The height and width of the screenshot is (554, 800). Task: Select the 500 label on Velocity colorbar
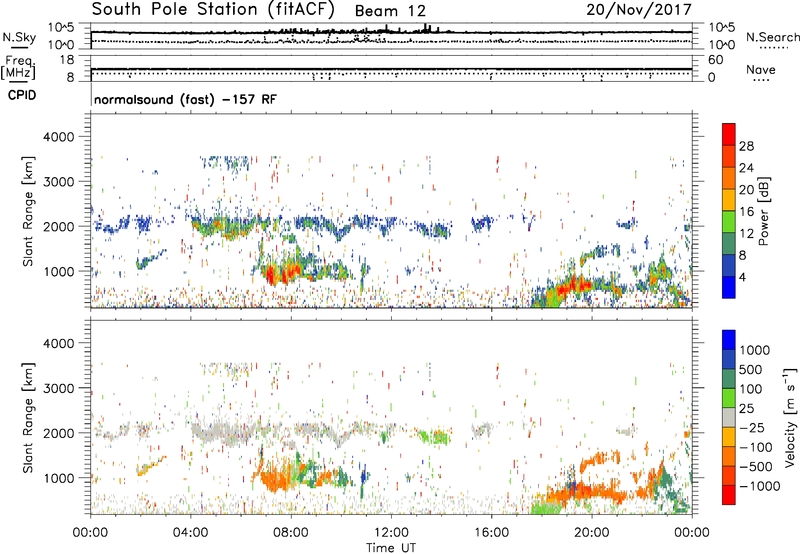tap(750, 369)
